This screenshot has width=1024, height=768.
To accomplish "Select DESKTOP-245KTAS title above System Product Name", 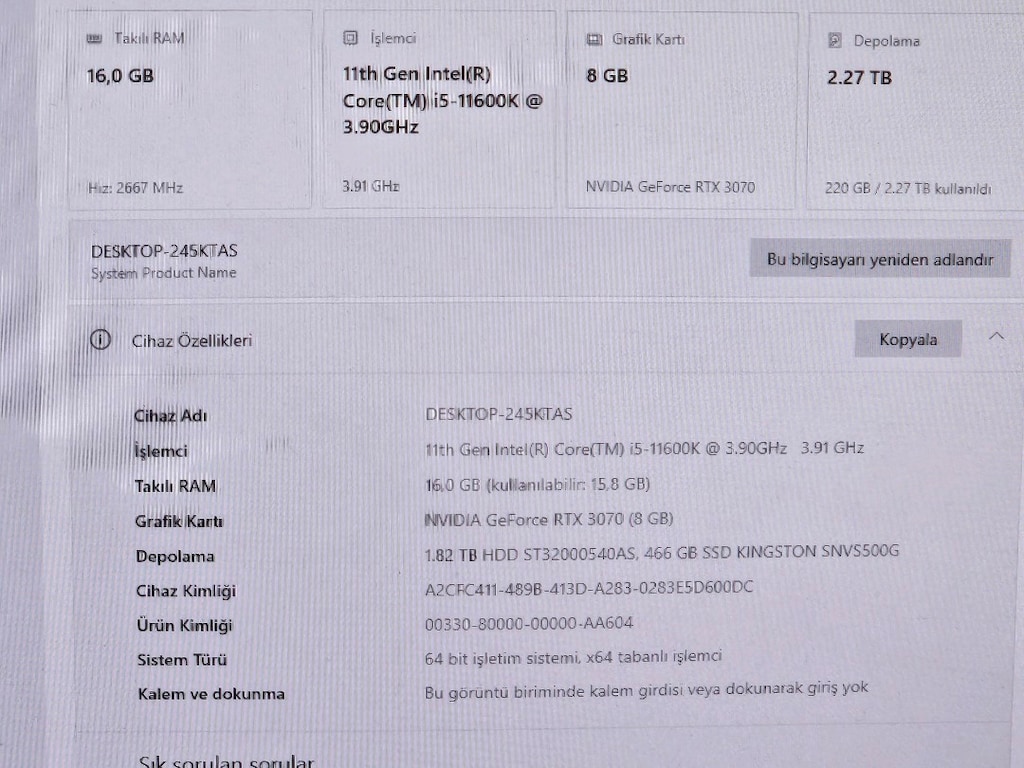I will [164, 251].
